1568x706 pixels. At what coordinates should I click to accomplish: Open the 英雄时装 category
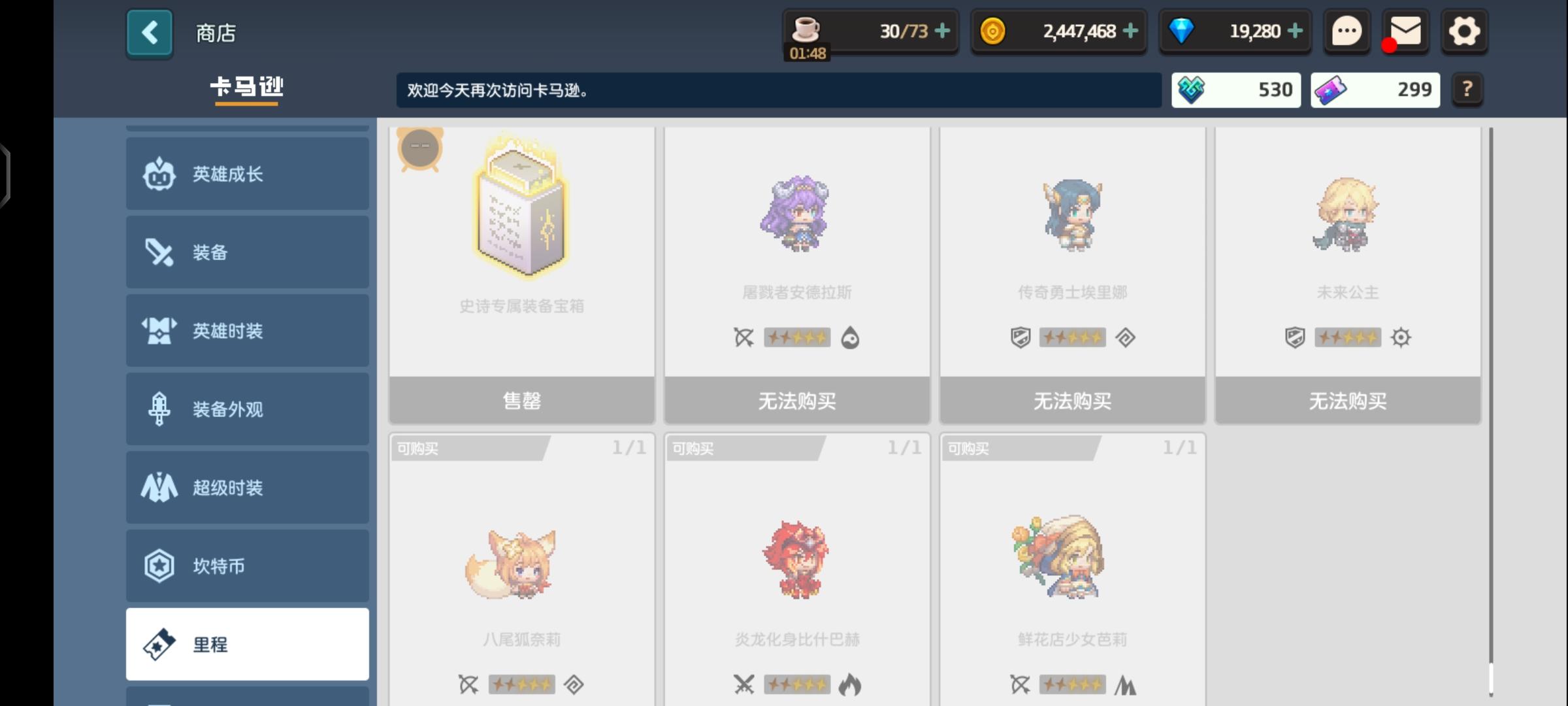tap(248, 331)
